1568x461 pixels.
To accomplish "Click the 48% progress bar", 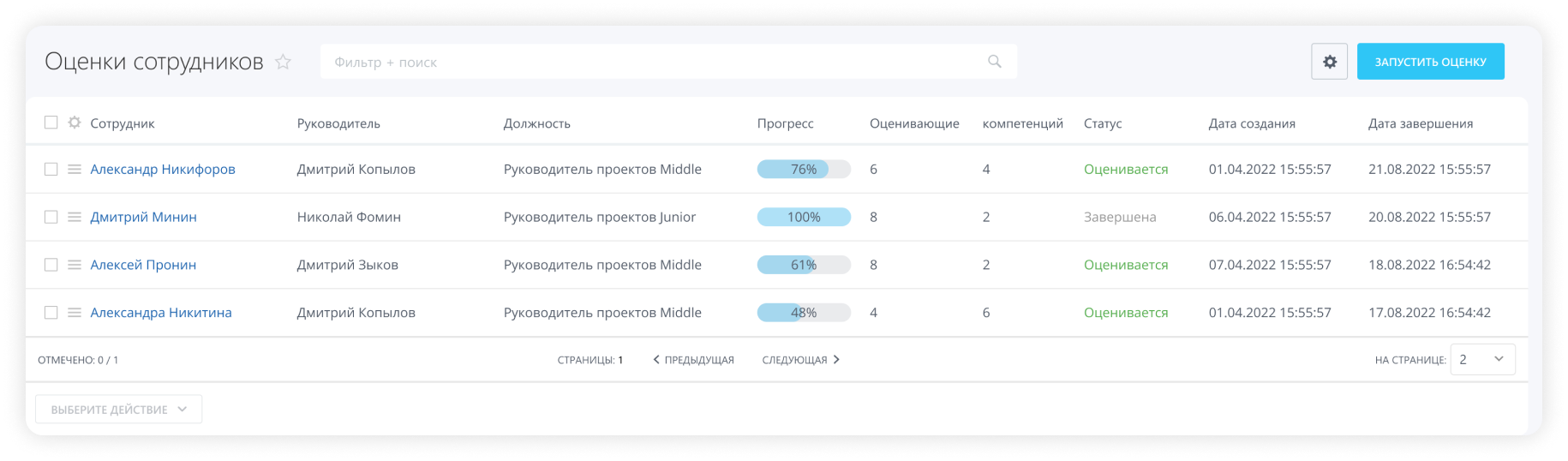I will (x=804, y=314).
